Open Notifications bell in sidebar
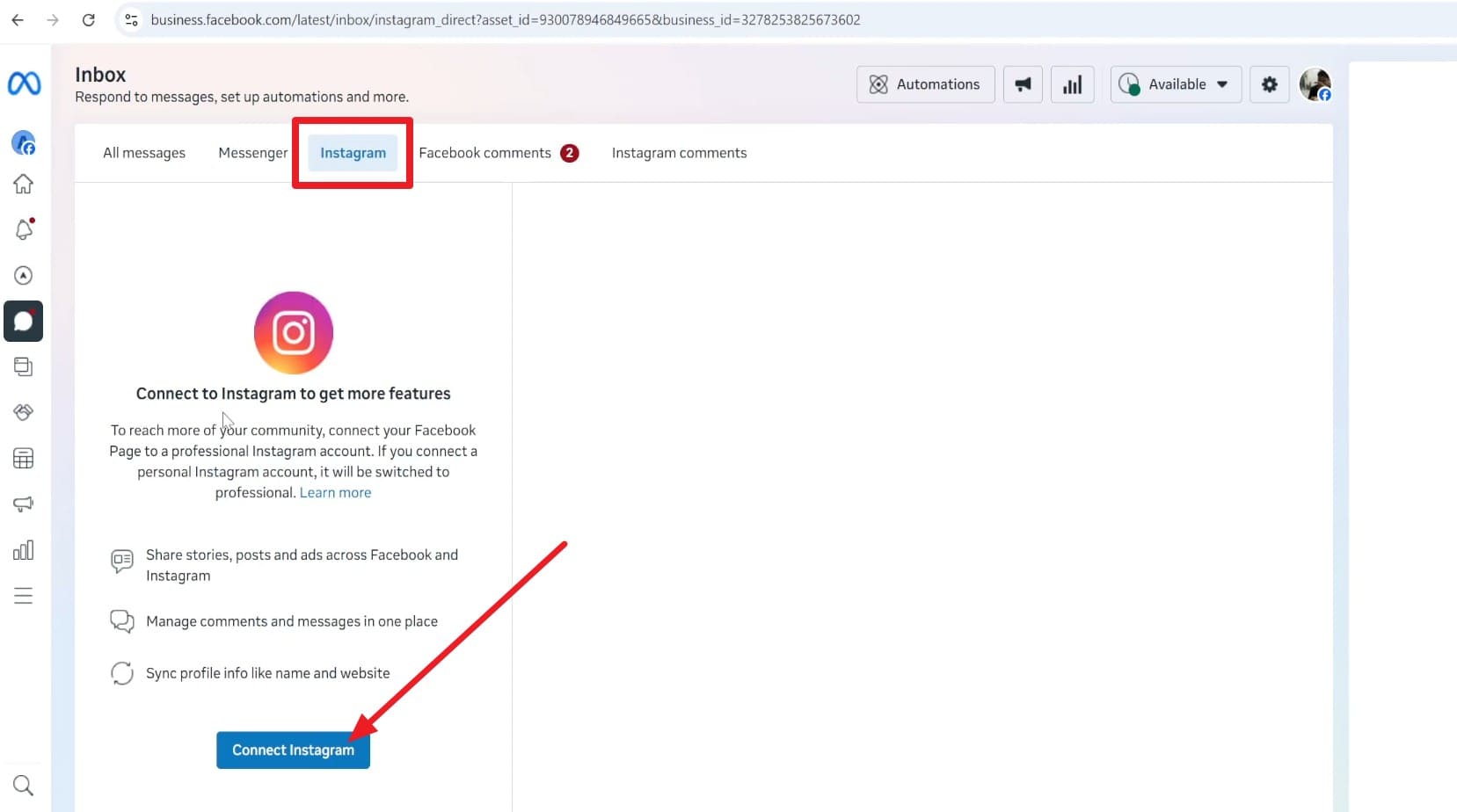The image size is (1457, 812). tap(24, 229)
